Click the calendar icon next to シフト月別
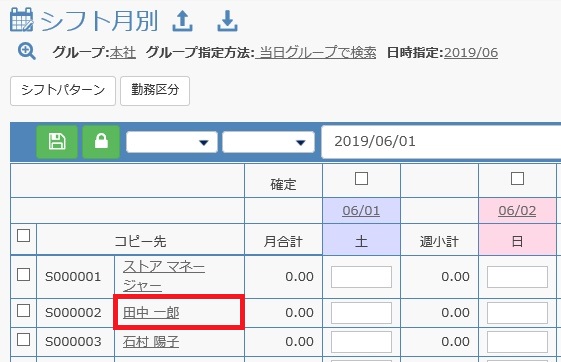 coord(22,20)
